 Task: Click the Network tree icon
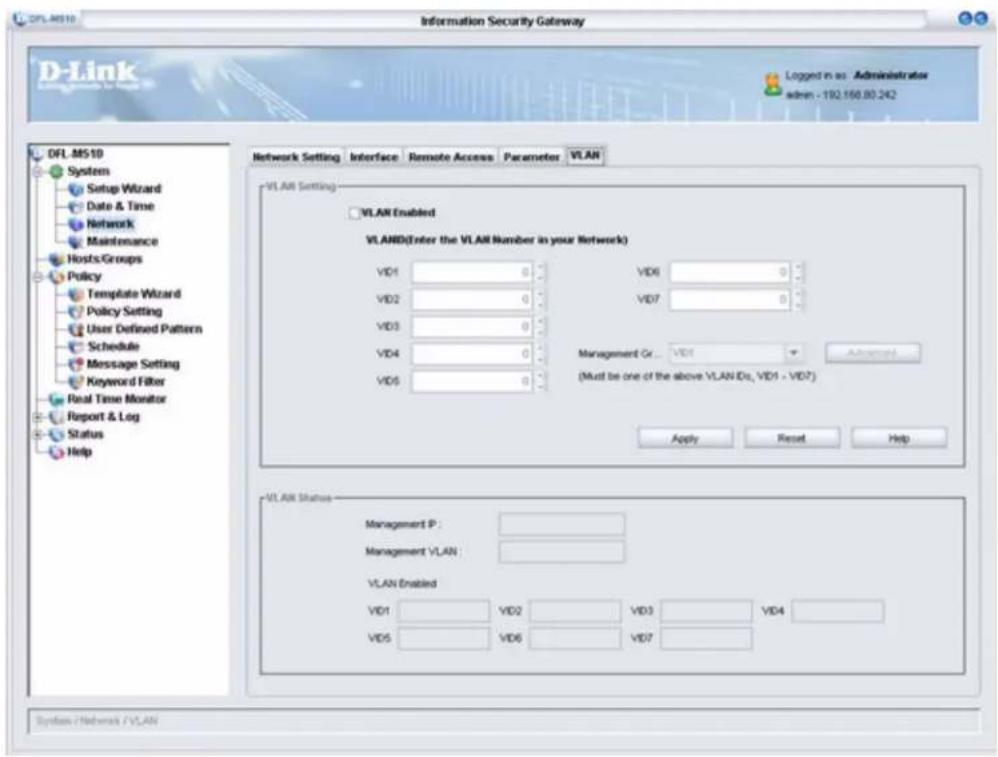point(76,224)
